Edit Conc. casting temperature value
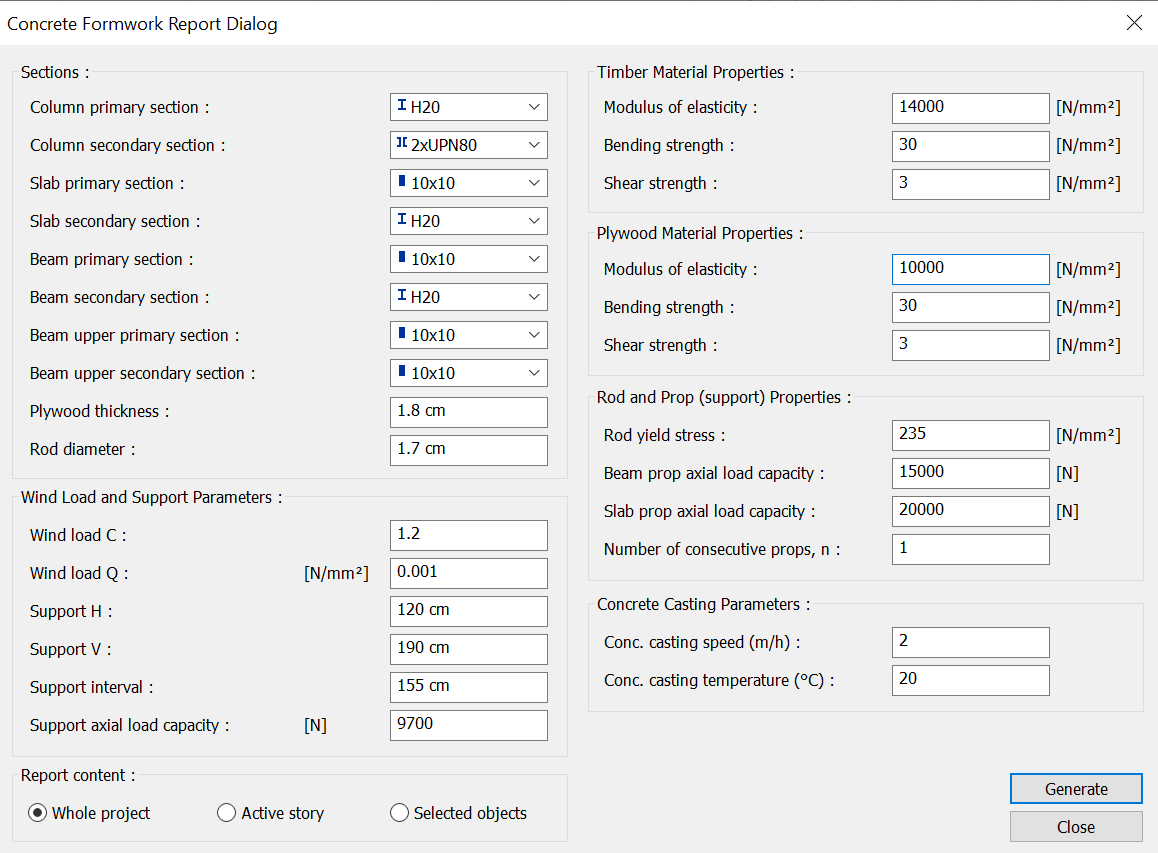Image resolution: width=1158 pixels, height=853 pixels. click(x=970, y=680)
